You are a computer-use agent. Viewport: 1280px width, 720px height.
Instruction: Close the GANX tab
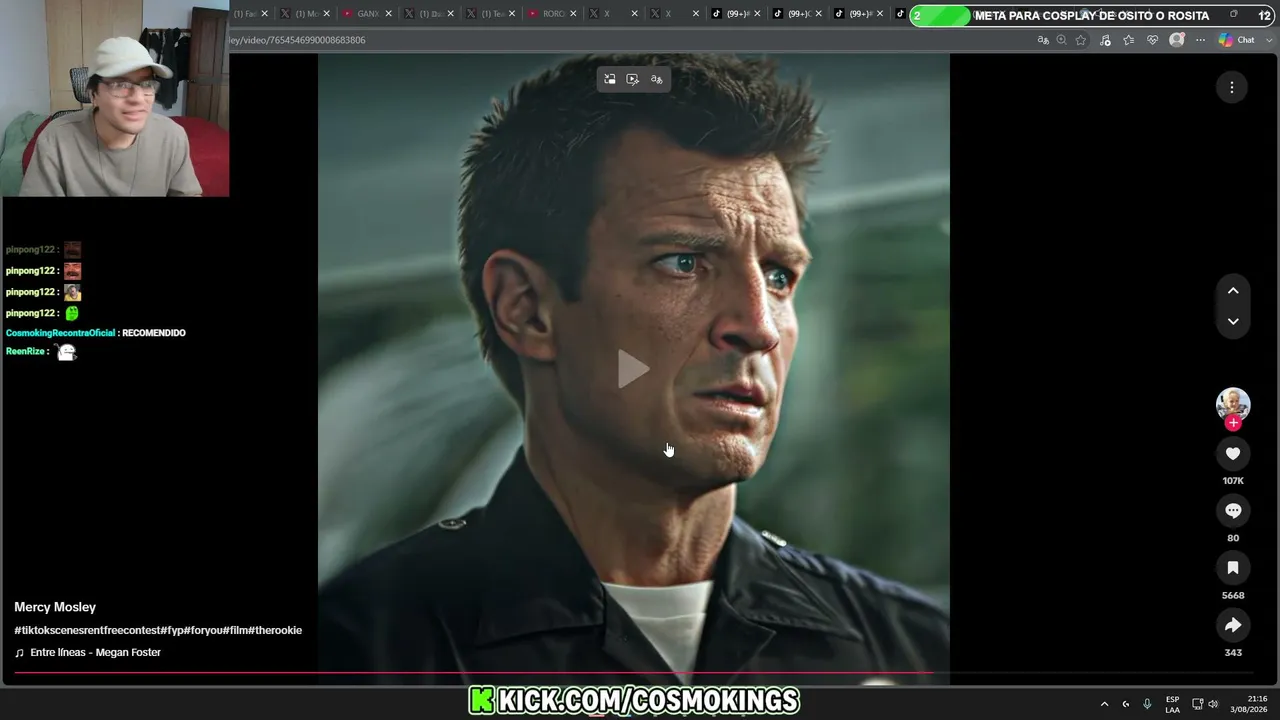389,14
